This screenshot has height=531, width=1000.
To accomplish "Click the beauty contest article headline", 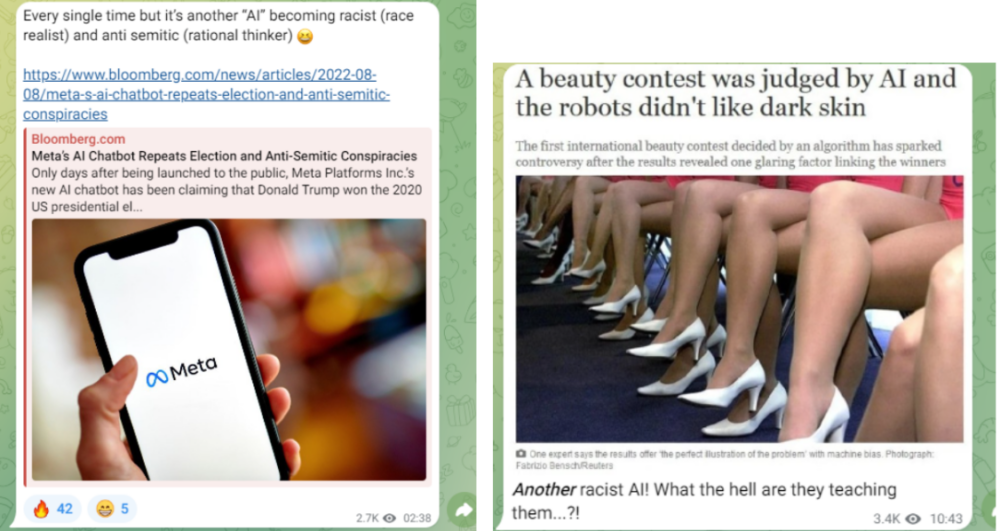I will (736, 93).
